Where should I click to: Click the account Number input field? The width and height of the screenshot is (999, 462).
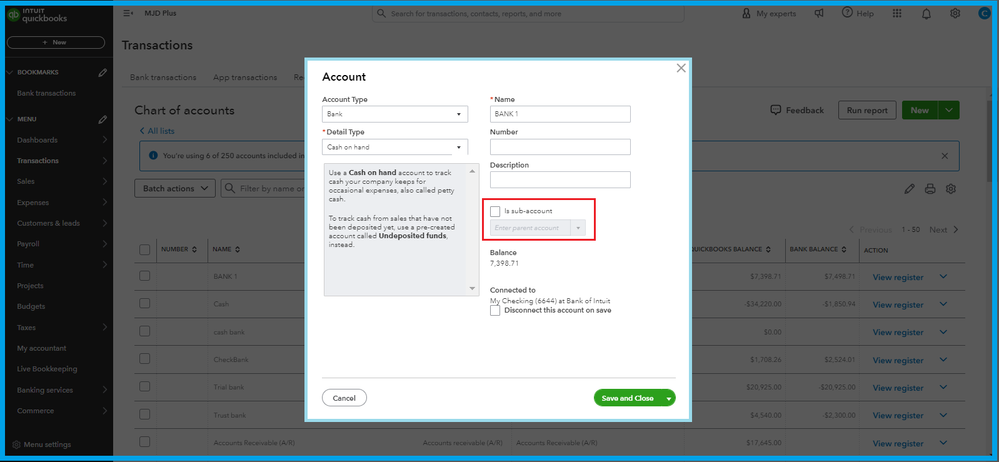(x=560, y=147)
